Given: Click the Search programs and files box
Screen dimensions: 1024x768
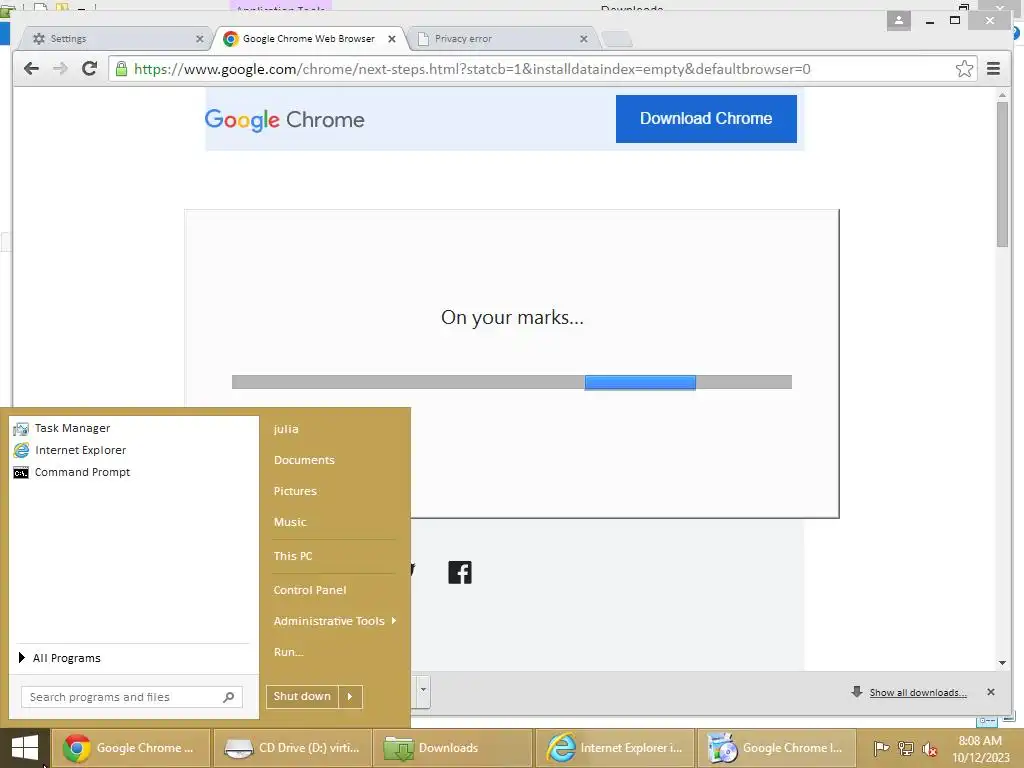Looking at the screenshot, I should pyautogui.click(x=132, y=697).
